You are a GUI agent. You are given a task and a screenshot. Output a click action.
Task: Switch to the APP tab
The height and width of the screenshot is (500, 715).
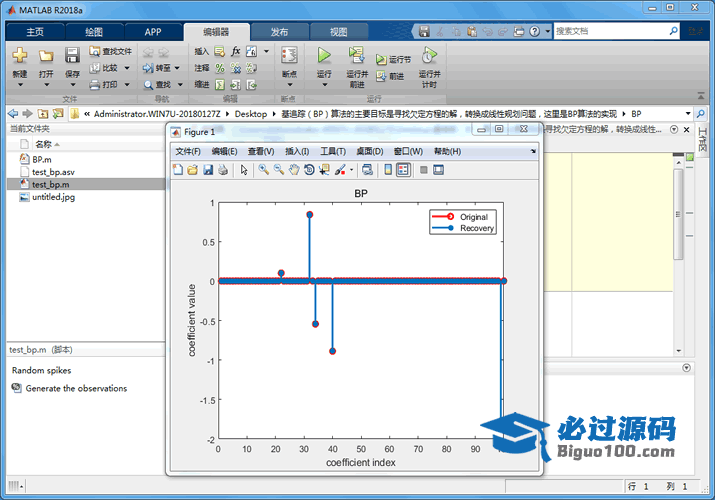[153, 32]
